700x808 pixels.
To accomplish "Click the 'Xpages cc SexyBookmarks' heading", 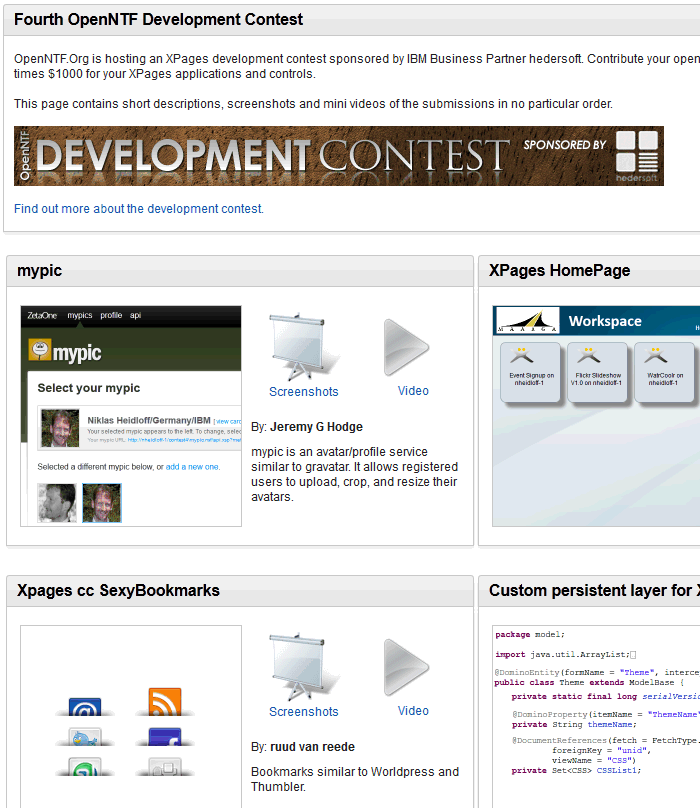I will click(x=118, y=591).
